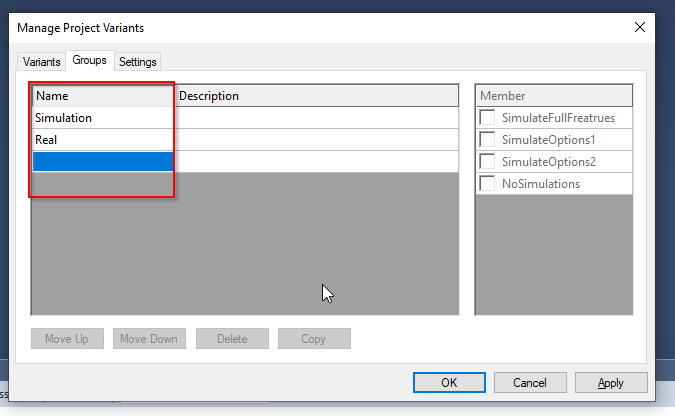This screenshot has height=416, width=675.
Task: Click the Description cell of Simulation row
Action: [x=317, y=118]
